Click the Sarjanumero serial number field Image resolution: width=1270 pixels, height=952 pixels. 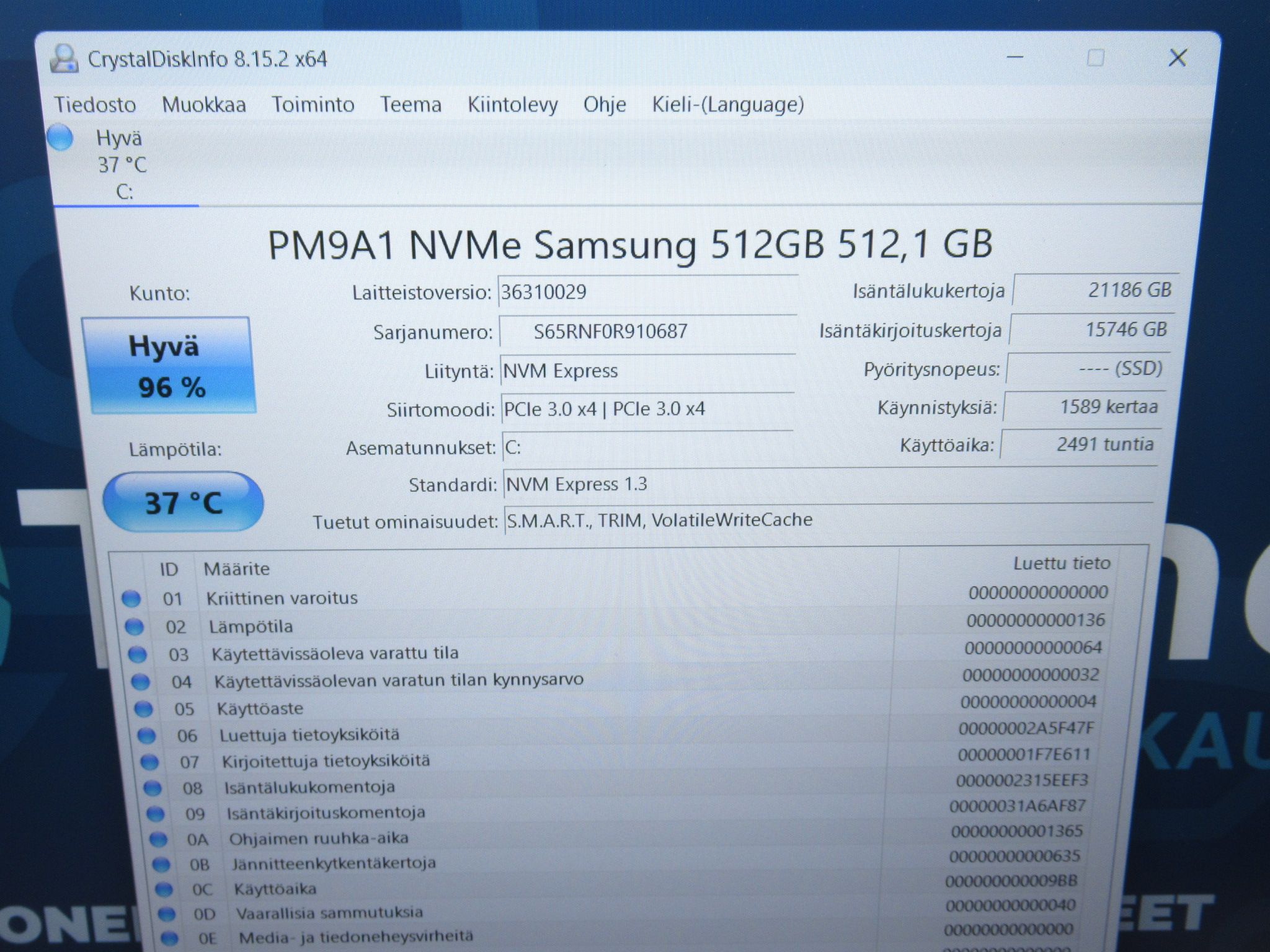pos(647,331)
